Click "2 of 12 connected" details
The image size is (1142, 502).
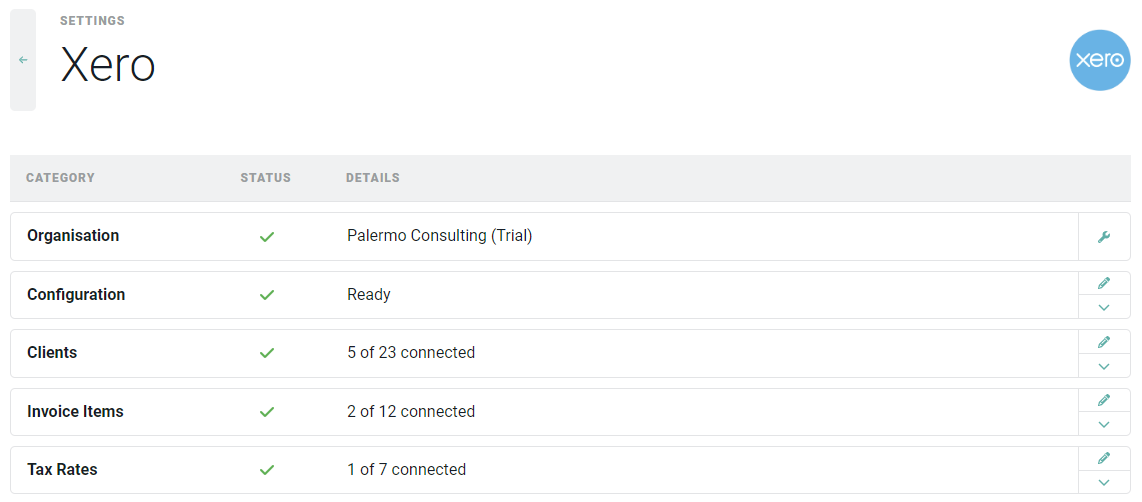point(411,412)
